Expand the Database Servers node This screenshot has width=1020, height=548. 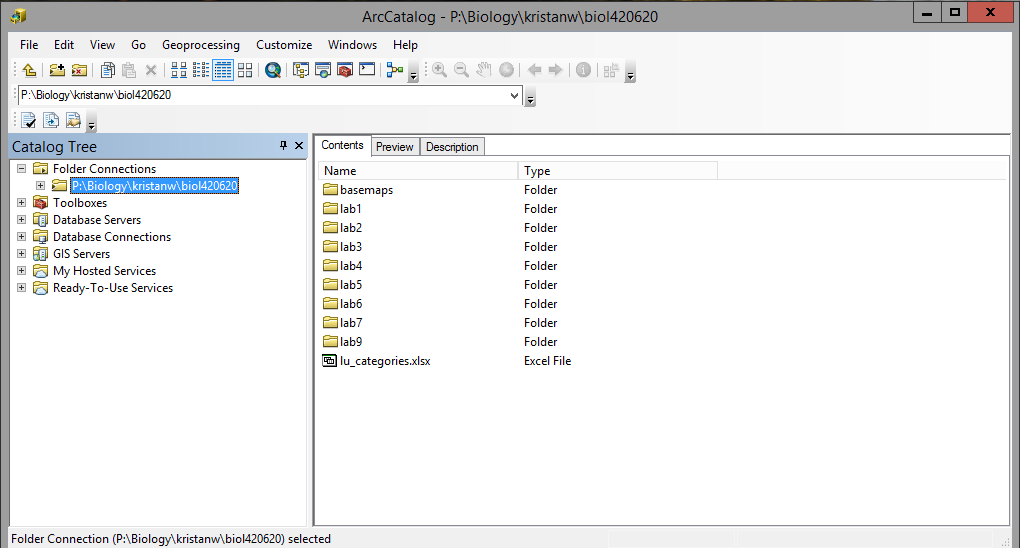(21, 219)
